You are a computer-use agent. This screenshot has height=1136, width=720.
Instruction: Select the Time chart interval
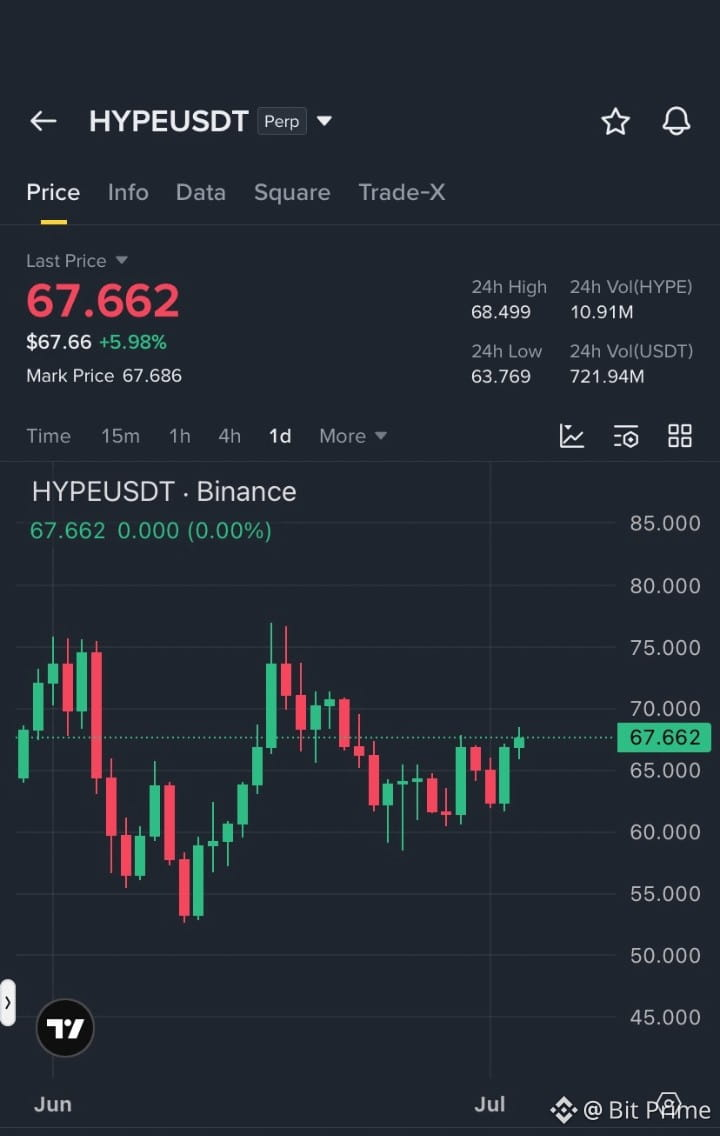(x=49, y=436)
